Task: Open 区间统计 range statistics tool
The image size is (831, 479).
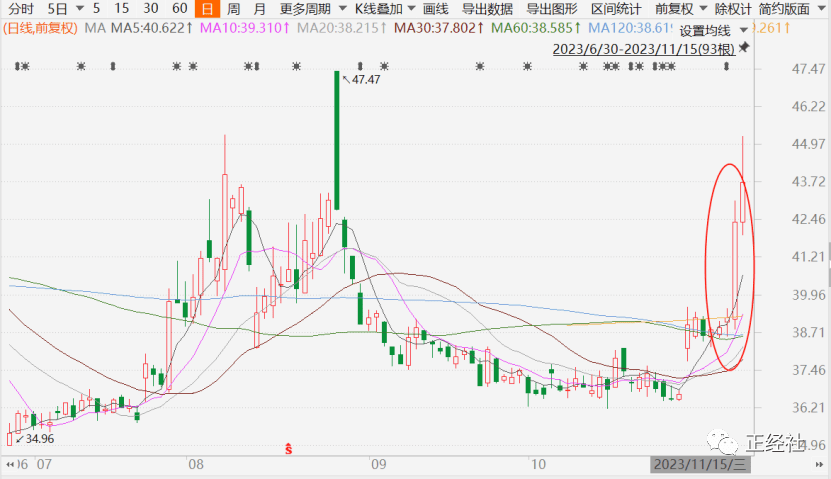Action: pos(612,9)
